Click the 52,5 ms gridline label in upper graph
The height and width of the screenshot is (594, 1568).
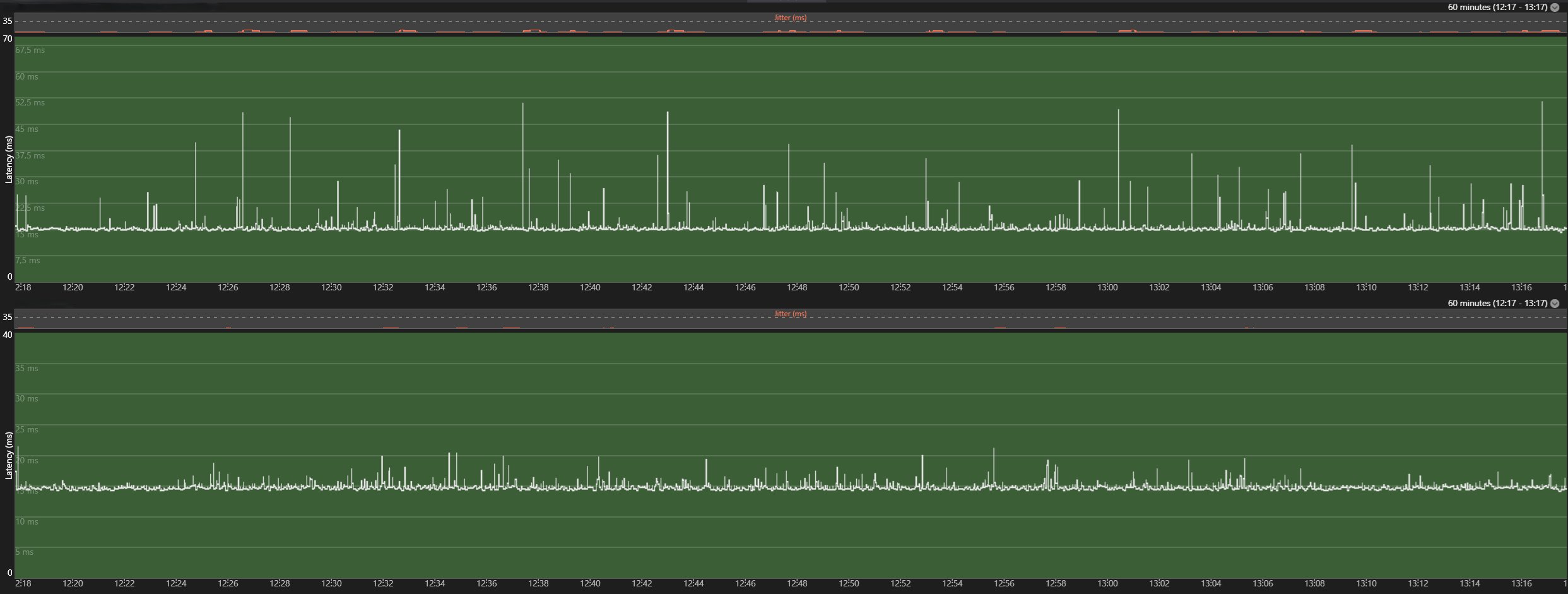pyautogui.click(x=30, y=103)
